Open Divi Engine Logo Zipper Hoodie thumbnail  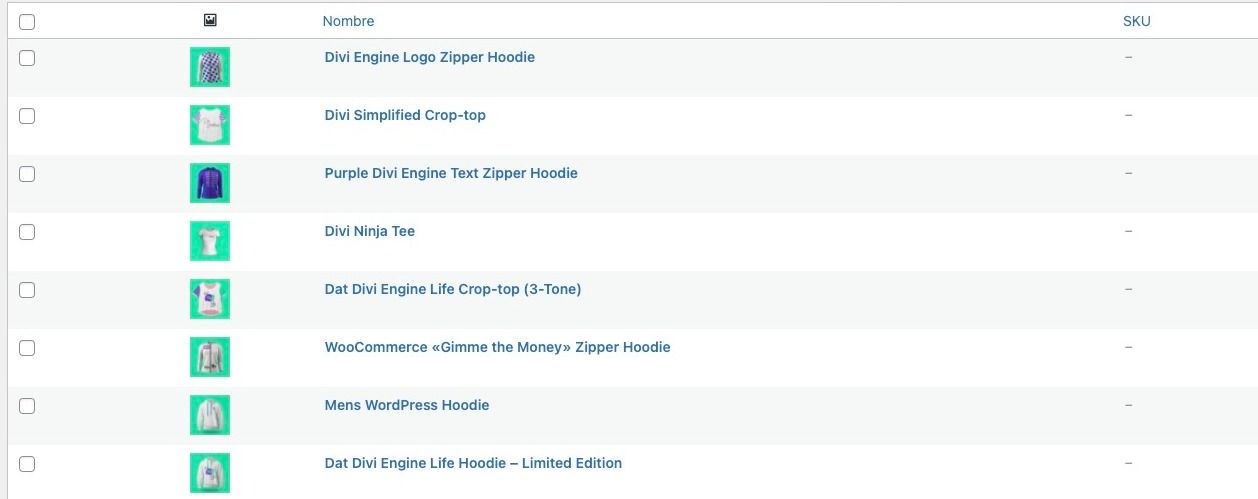210,67
